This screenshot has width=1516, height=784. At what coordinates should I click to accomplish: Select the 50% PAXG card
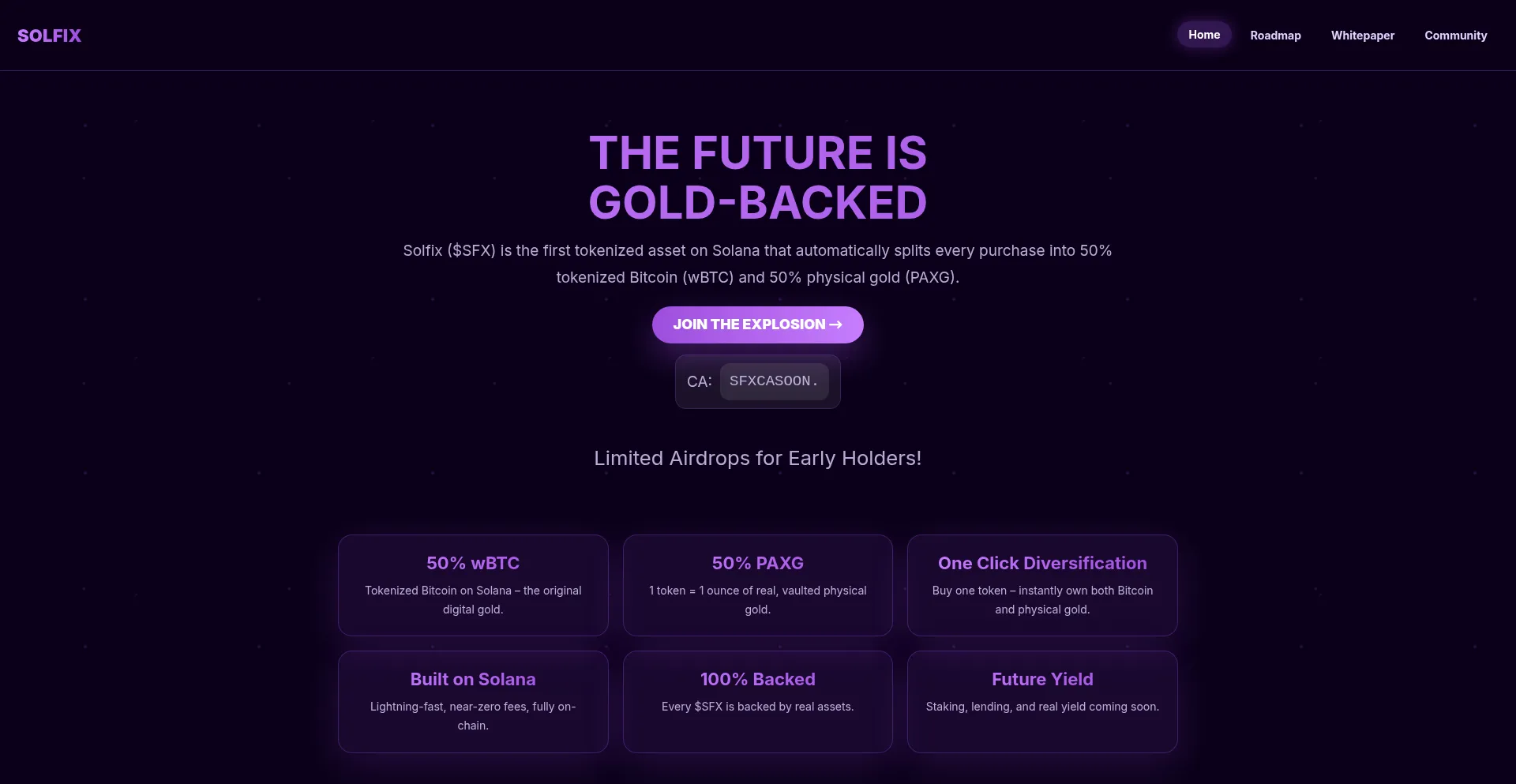point(757,585)
